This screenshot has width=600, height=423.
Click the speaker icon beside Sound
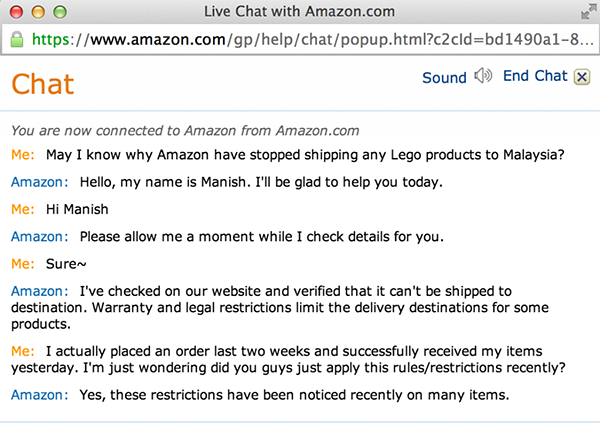pos(484,76)
